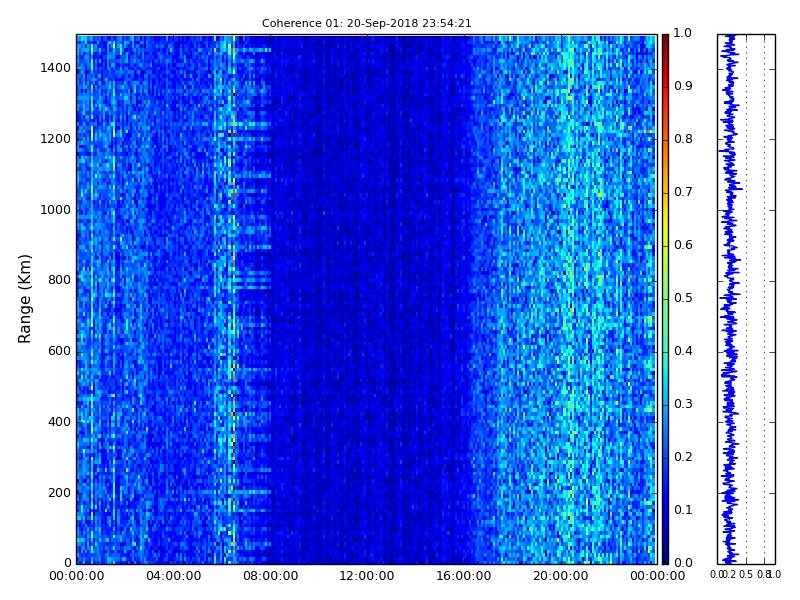800x600 pixels.
Task: Click the 'Range (Km)' axis label
Action: pos(24,299)
